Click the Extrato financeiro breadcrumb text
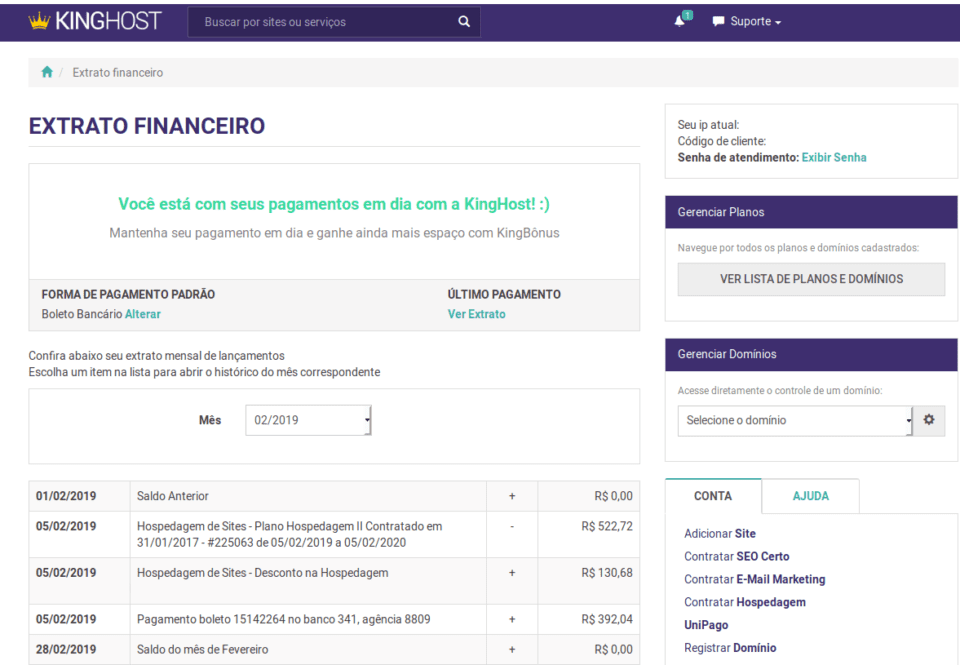Image resolution: width=960 pixels, height=665 pixels. coord(118,72)
